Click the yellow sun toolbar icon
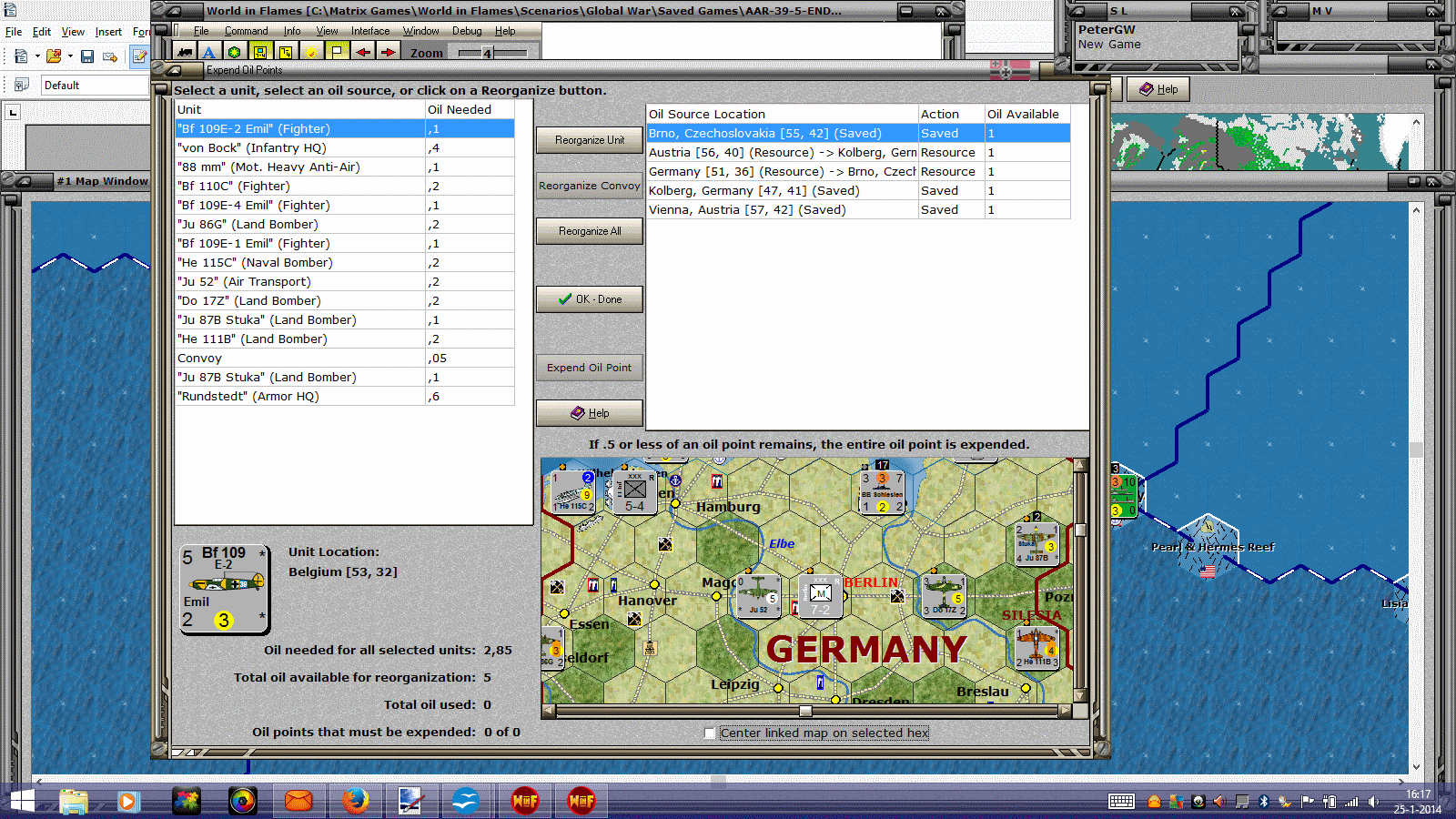1456x819 pixels. click(x=311, y=53)
